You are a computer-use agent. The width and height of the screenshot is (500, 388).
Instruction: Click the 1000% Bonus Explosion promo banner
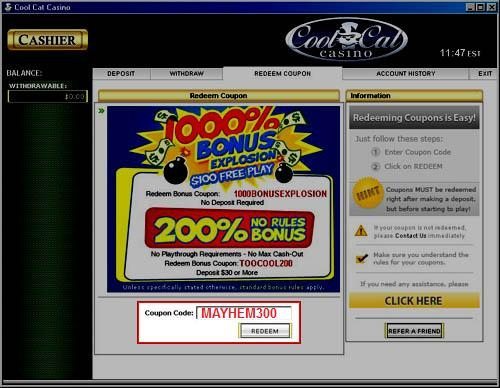(223, 199)
